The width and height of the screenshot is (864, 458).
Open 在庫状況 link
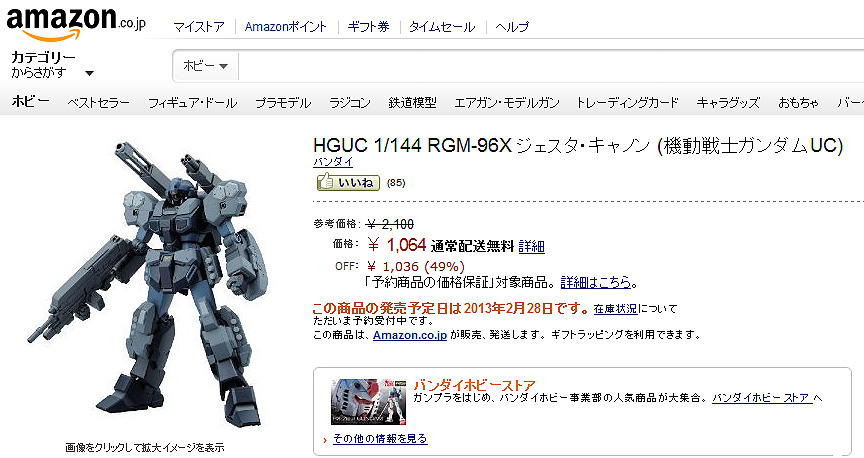click(x=615, y=309)
